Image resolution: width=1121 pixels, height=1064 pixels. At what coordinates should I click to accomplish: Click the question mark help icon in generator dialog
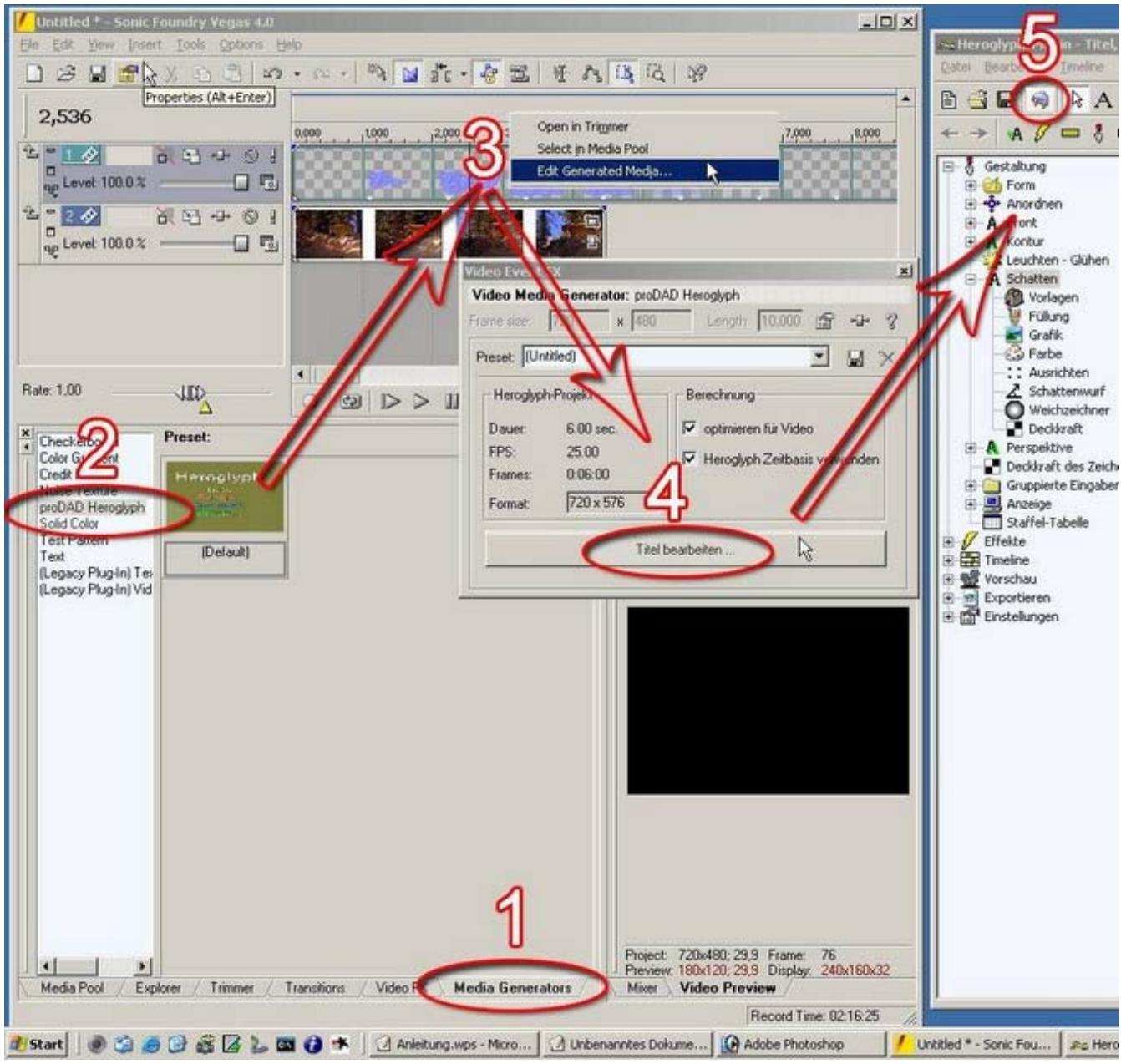891,321
